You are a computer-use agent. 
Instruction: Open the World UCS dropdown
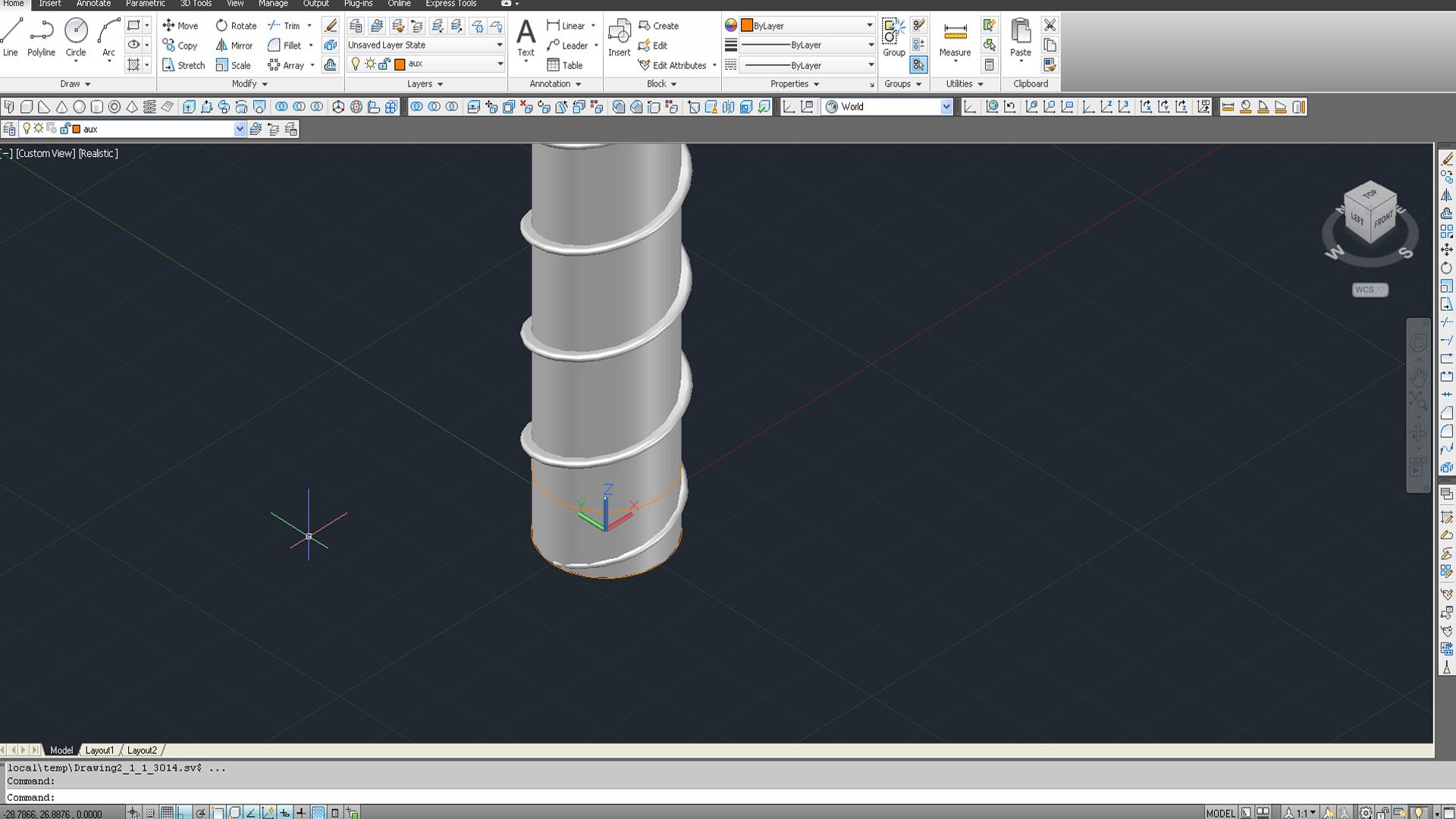click(888, 107)
